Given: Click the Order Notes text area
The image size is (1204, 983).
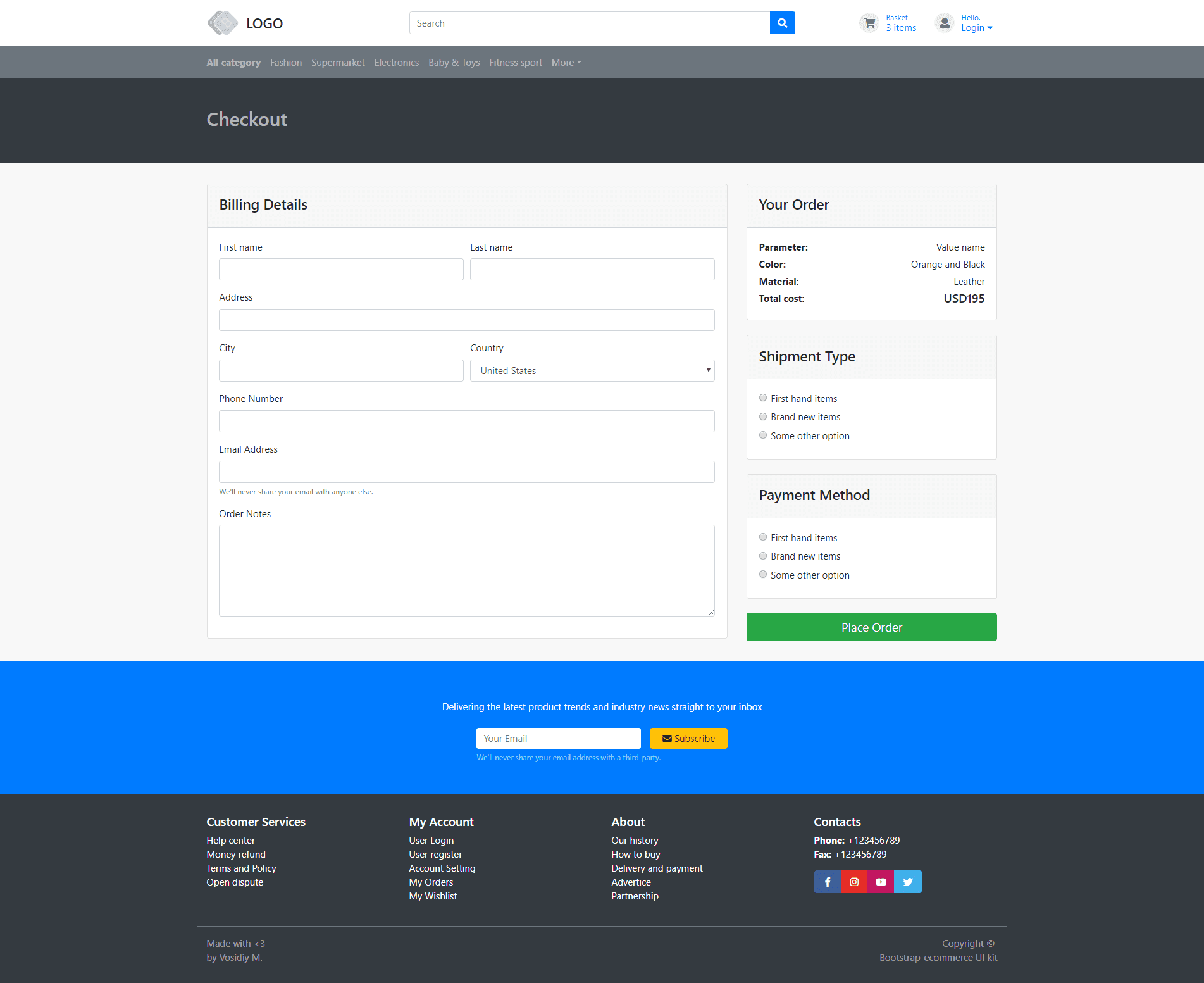Looking at the screenshot, I should tap(466, 570).
